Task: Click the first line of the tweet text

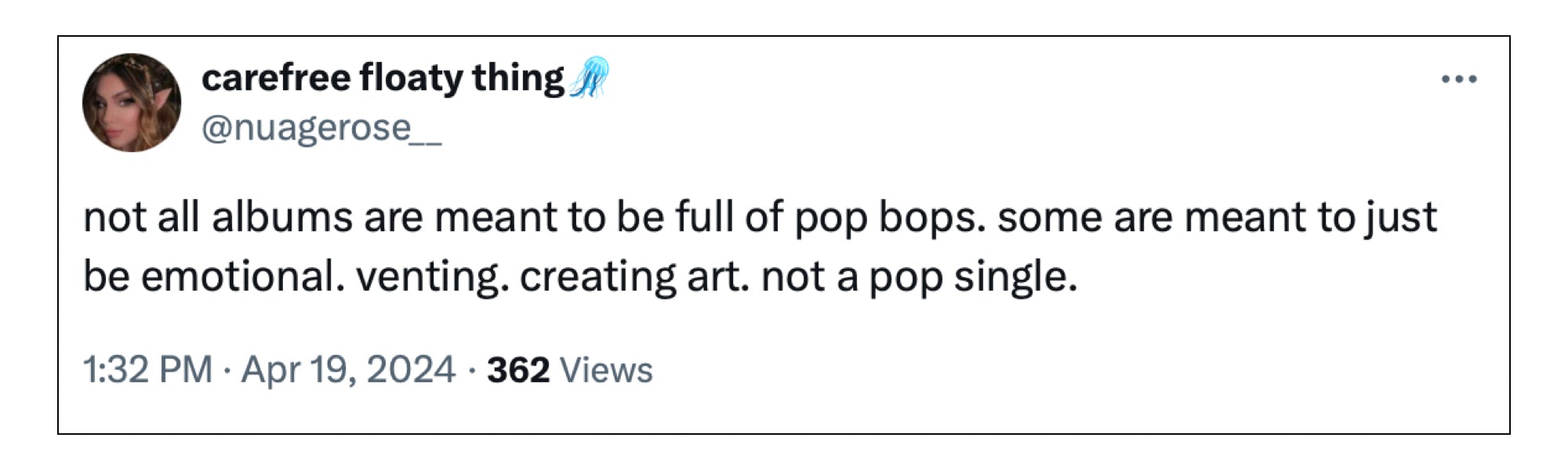Action: point(759,217)
